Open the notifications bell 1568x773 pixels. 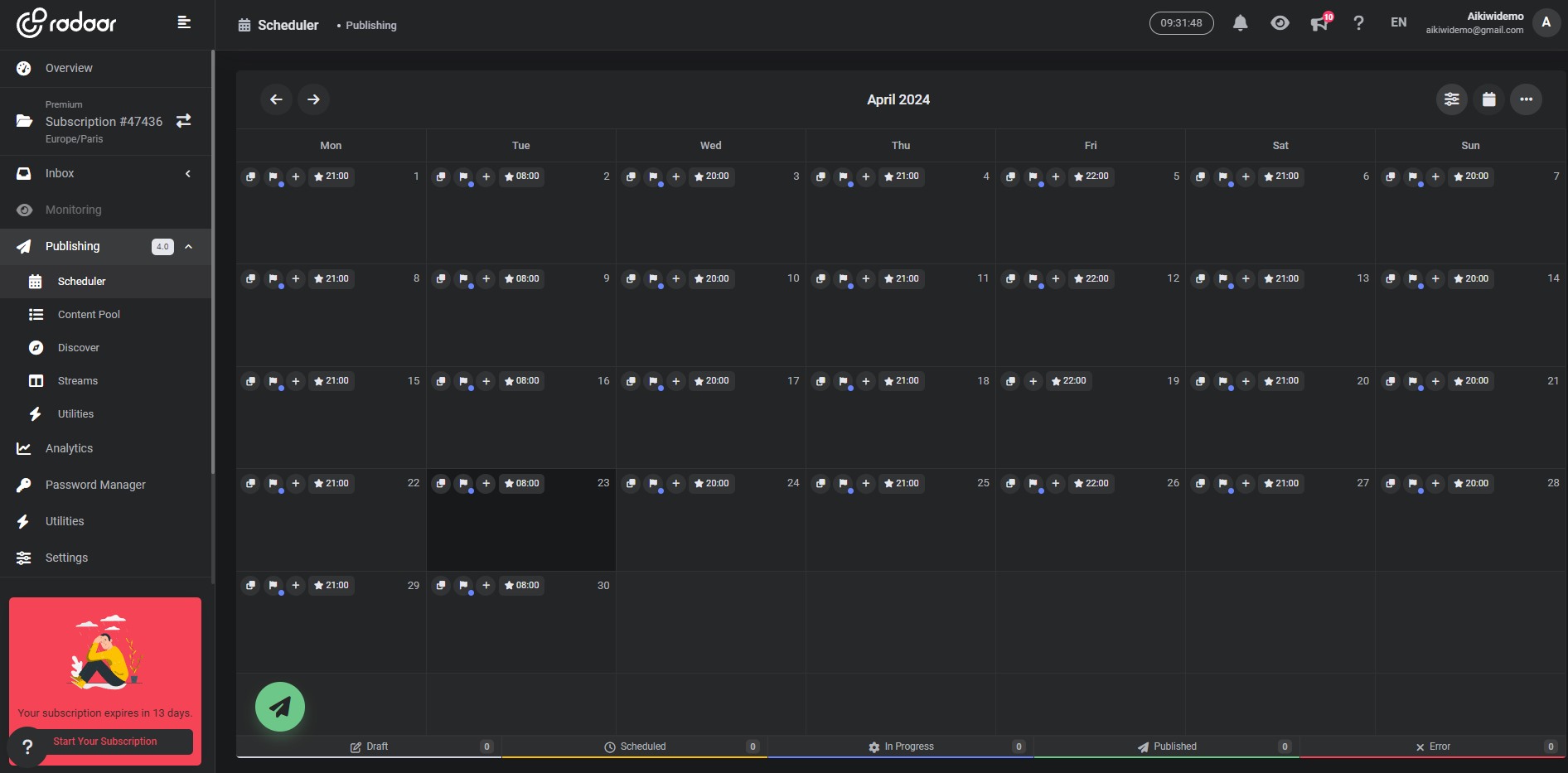coord(1240,23)
